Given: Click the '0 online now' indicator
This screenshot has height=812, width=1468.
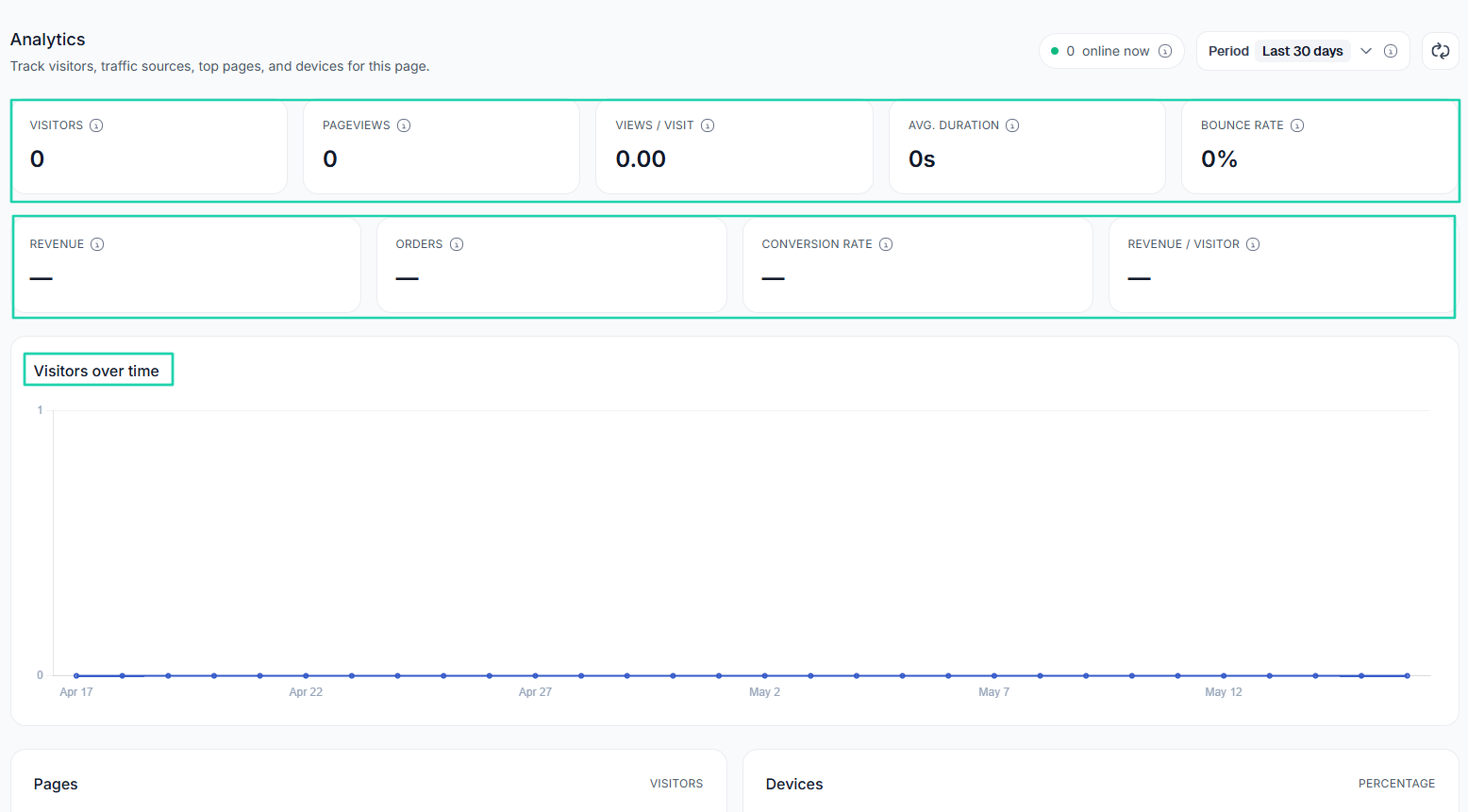Looking at the screenshot, I should pos(1111,51).
